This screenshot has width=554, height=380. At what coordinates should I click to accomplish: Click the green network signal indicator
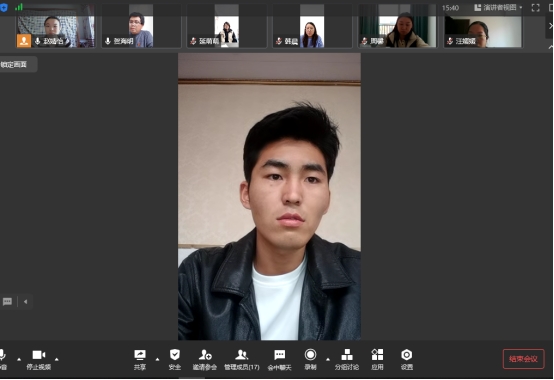click(19, 7)
